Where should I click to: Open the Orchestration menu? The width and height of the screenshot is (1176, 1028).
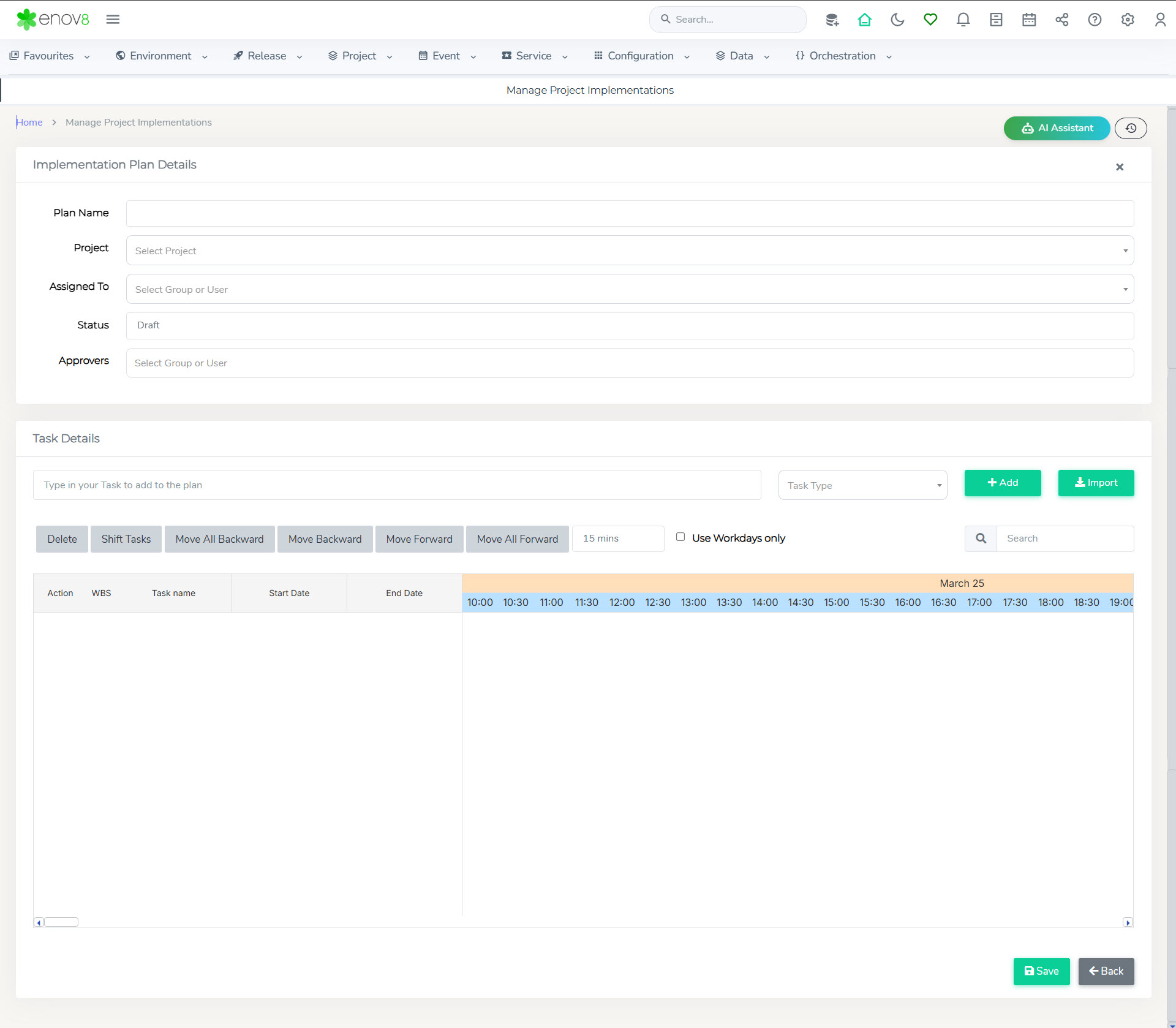click(843, 56)
